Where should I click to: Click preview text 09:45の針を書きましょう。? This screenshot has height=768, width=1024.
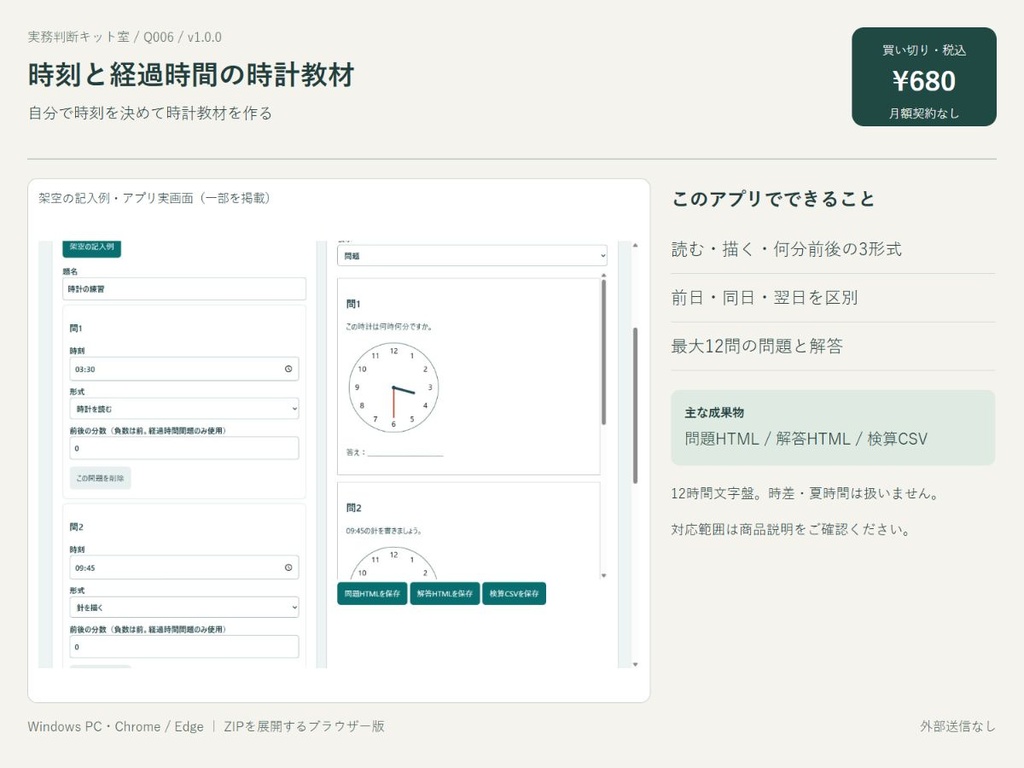pos(384,531)
